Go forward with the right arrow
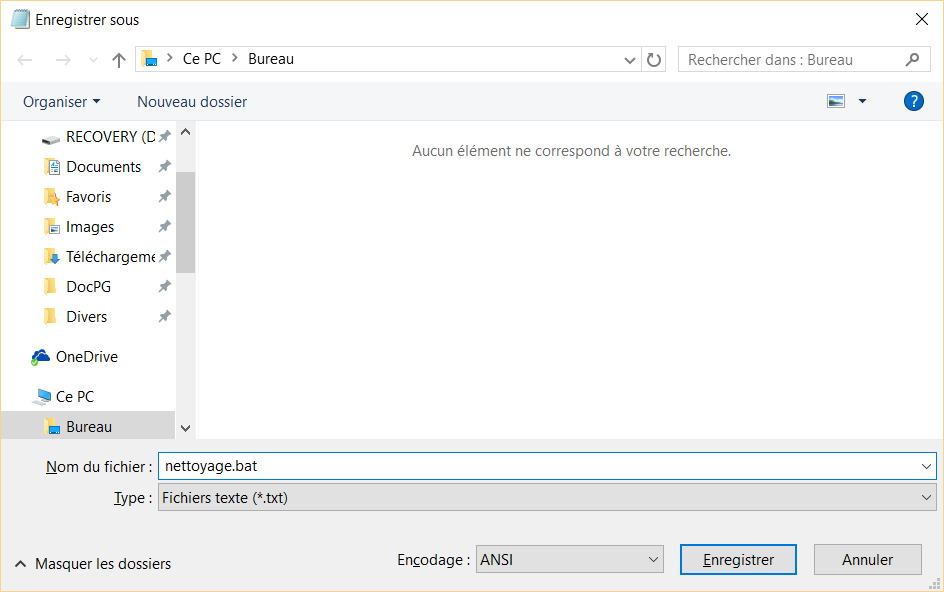944x592 pixels. [63, 60]
